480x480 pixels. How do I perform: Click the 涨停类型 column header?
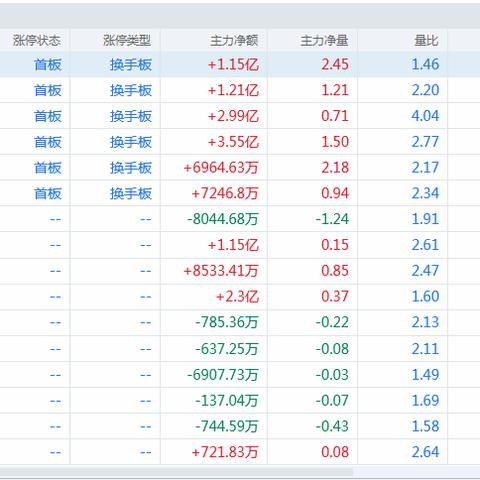coord(127,41)
